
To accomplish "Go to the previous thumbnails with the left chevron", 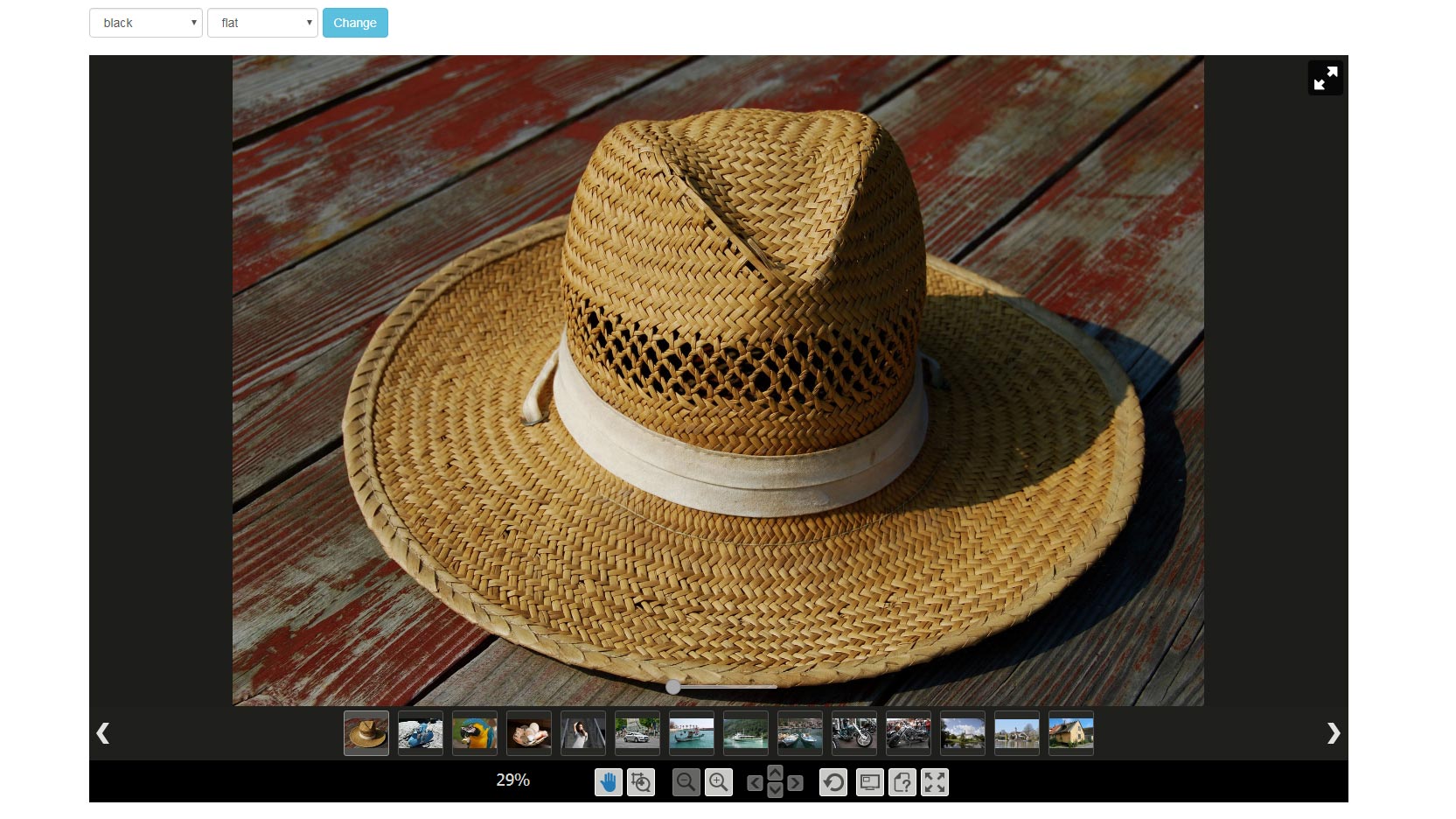I will [103, 732].
